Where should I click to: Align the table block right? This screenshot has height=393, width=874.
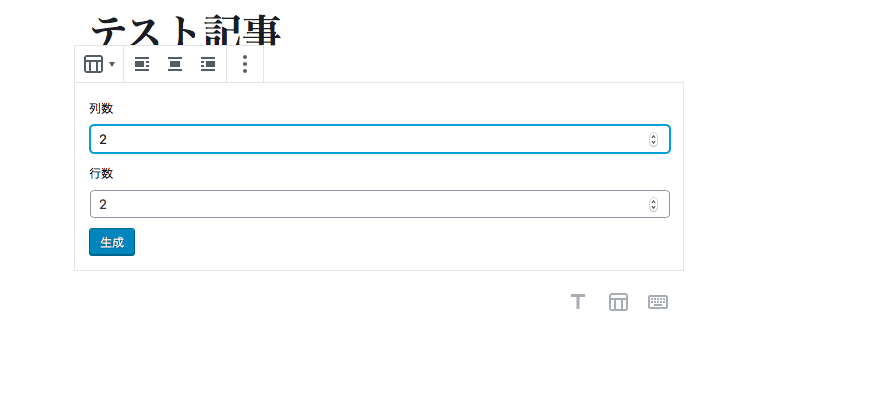[208, 64]
